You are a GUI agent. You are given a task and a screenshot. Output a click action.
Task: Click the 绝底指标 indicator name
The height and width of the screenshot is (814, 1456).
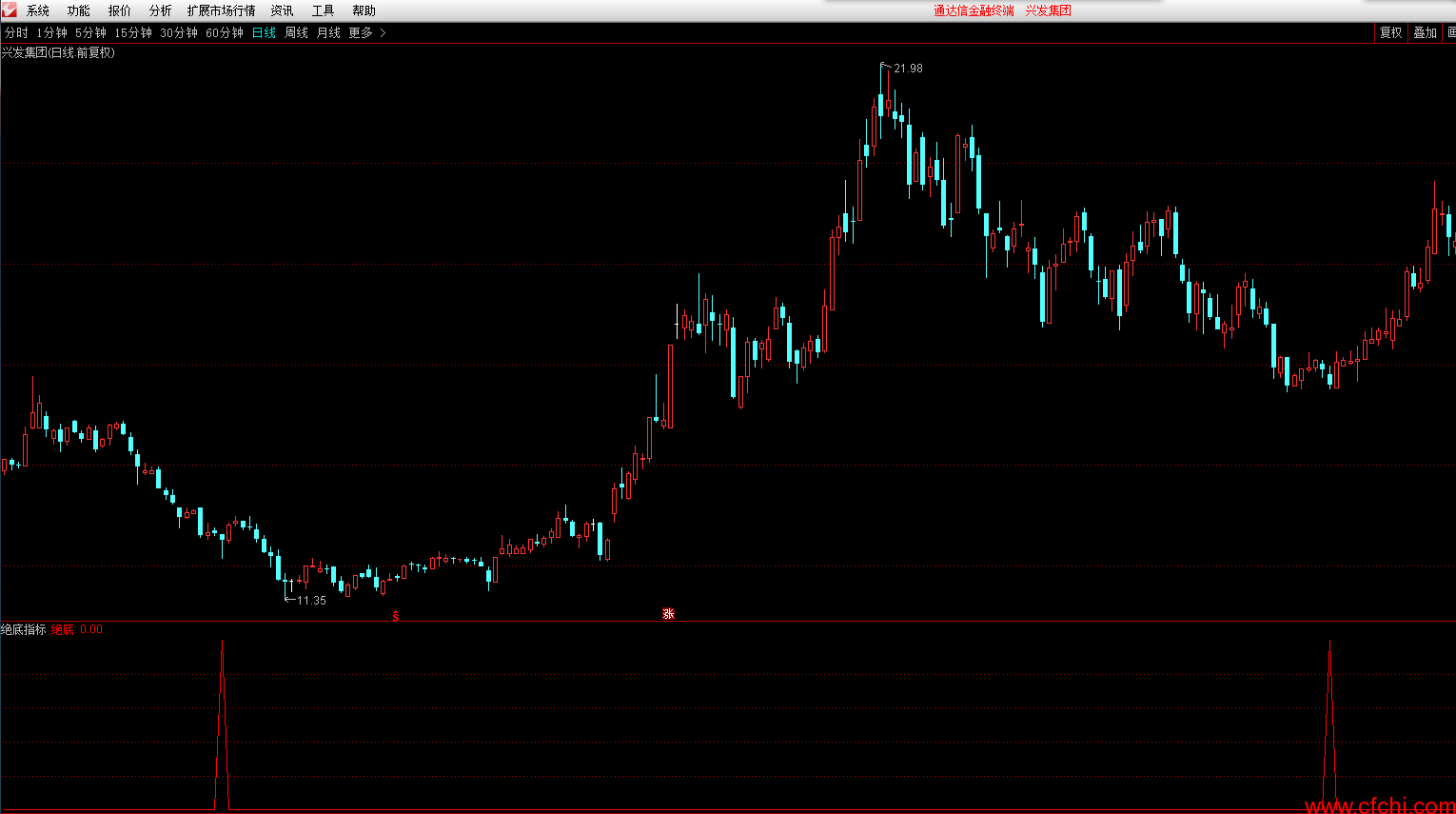point(23,629)
